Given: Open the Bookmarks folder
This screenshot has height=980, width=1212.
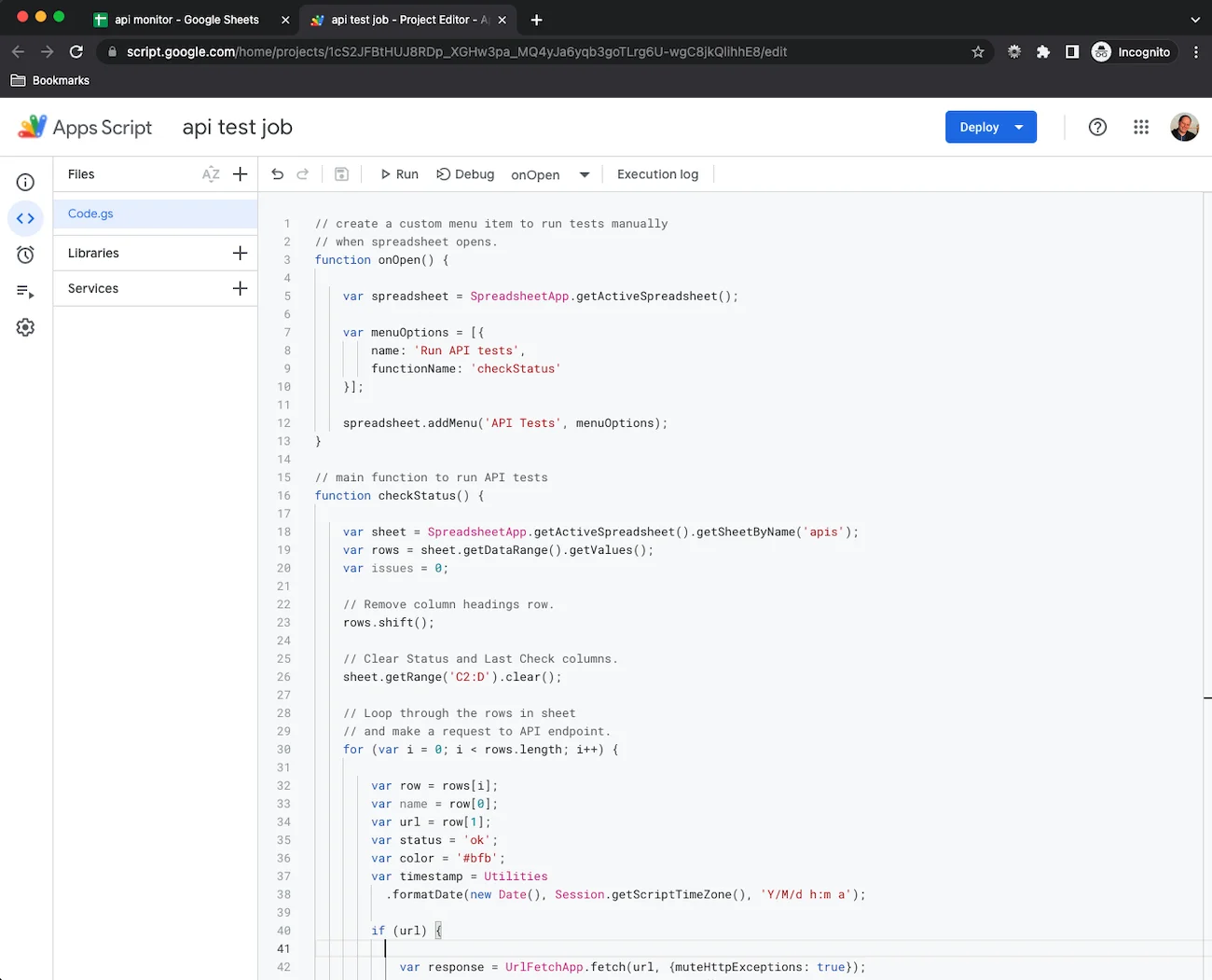Looking at the screenshot, I should pos(50,80).
